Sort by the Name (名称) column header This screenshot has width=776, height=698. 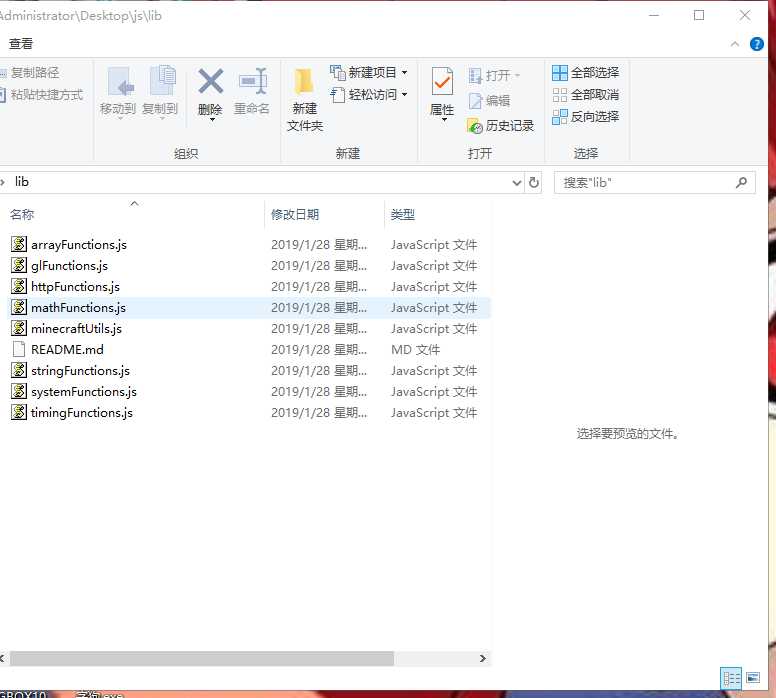click(22, 215)
